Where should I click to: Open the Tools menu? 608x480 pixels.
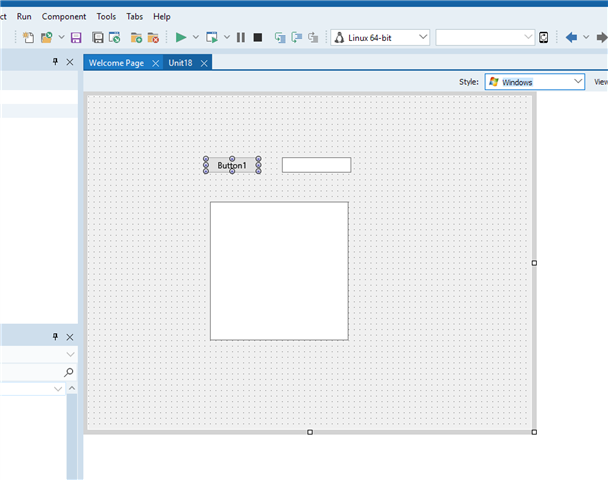pyautogui.click(x=106, y=17)
